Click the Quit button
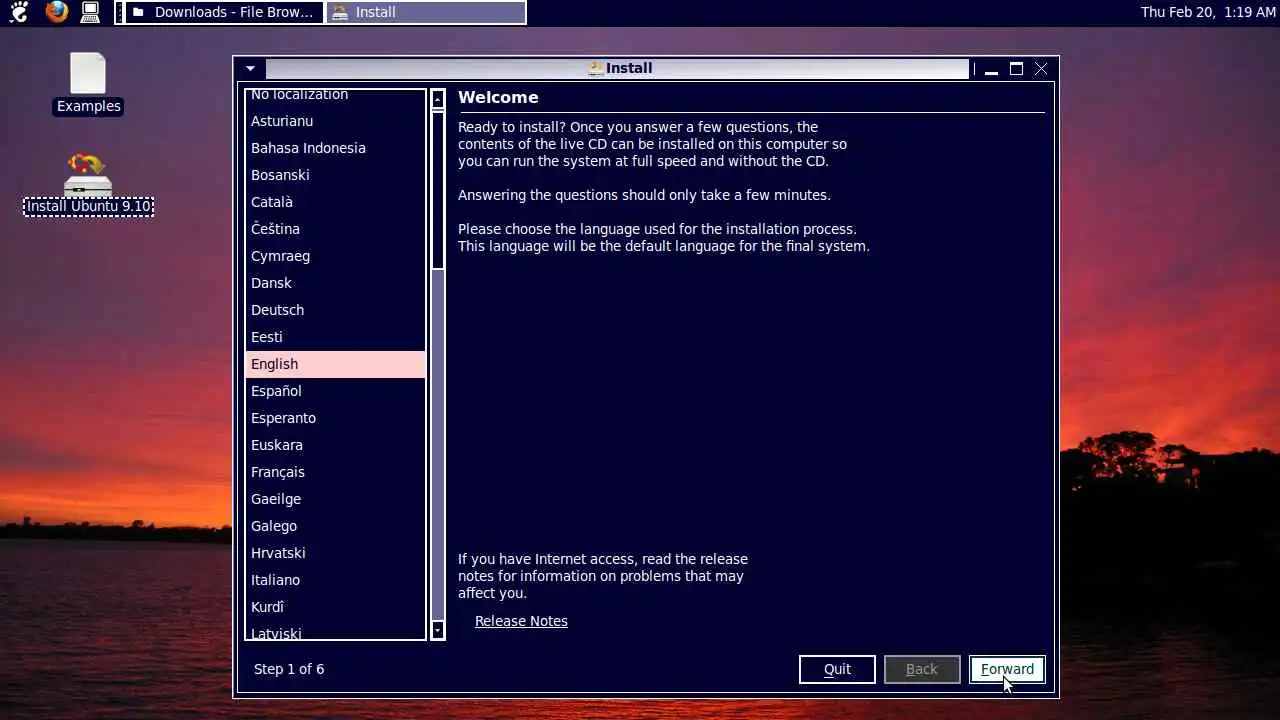The width and height of the screenshot is (1280, 720). [837, 669]
